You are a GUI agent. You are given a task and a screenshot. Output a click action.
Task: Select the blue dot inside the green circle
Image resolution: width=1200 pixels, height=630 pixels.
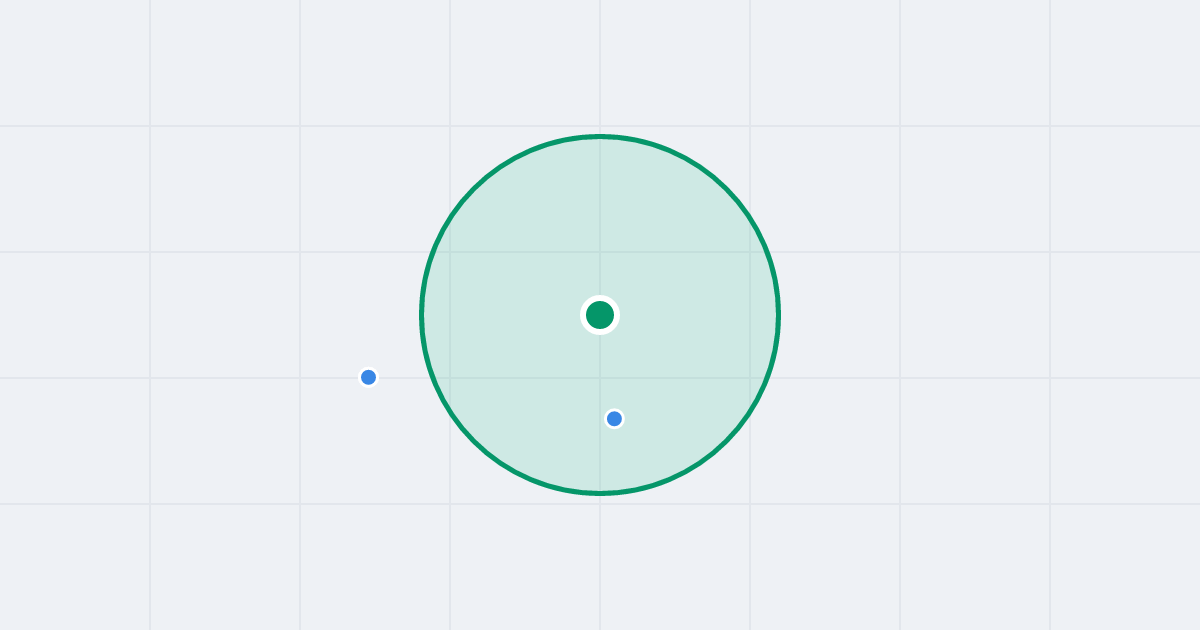614,418
